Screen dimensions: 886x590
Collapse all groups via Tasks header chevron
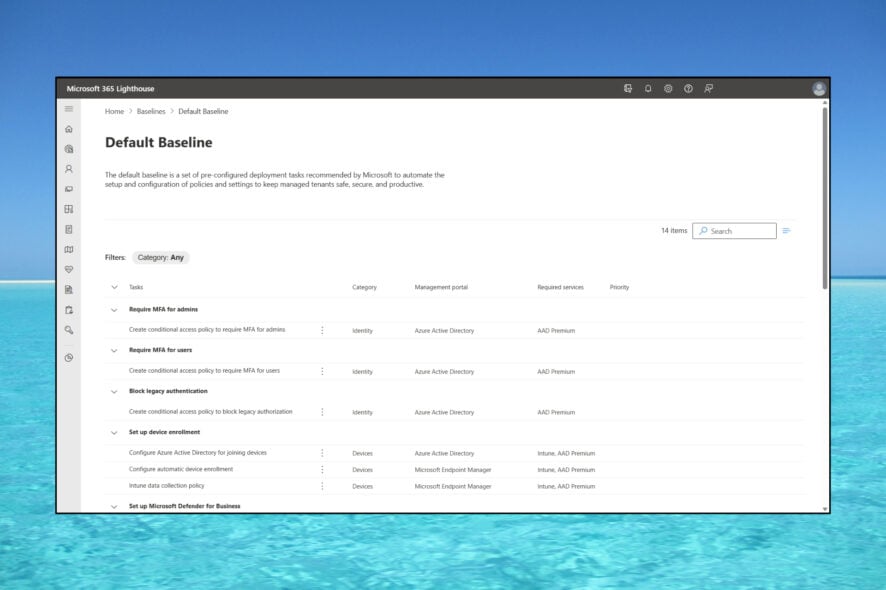[x=114, y=287]
